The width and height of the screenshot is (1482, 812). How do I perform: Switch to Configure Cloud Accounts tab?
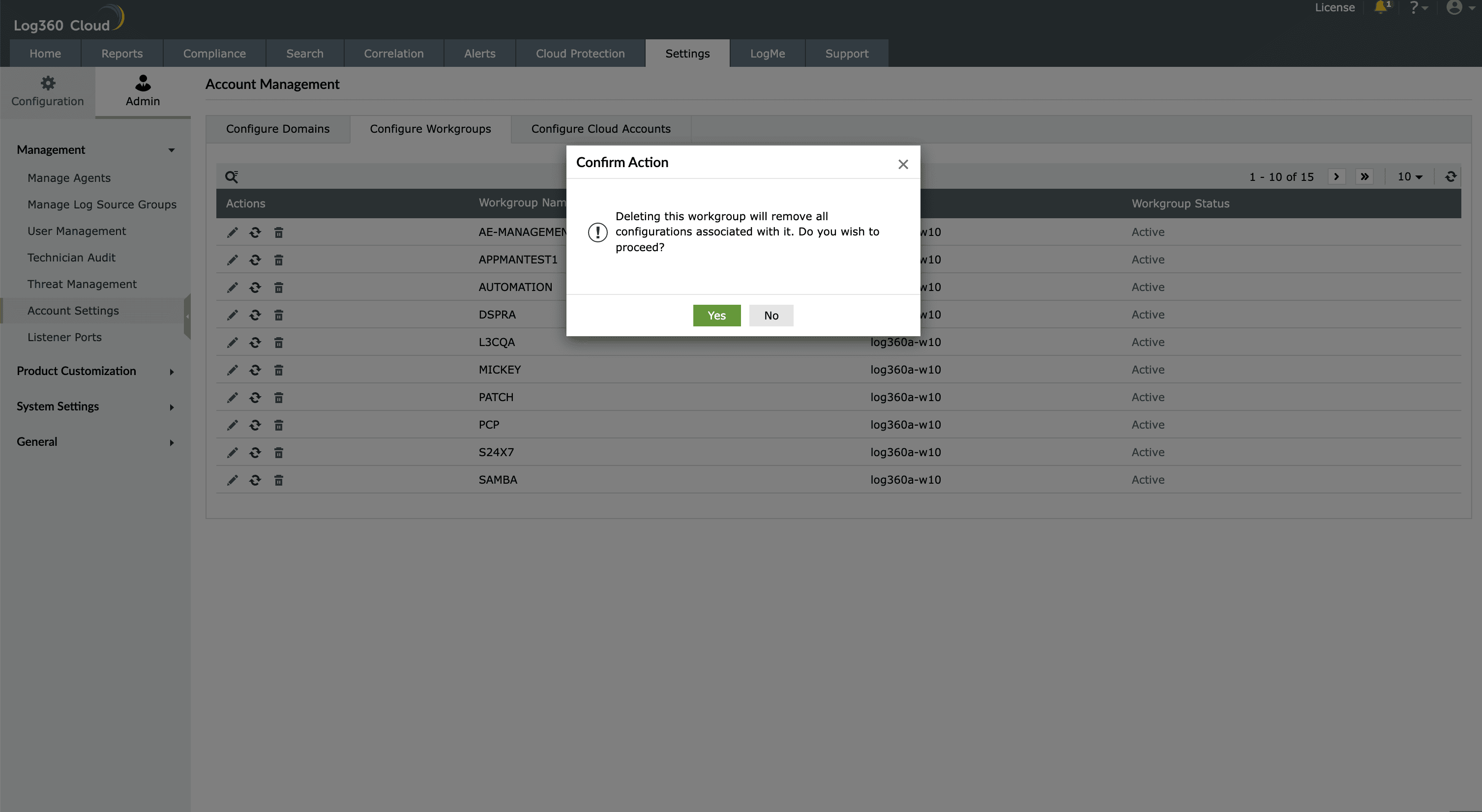point(601,129)
